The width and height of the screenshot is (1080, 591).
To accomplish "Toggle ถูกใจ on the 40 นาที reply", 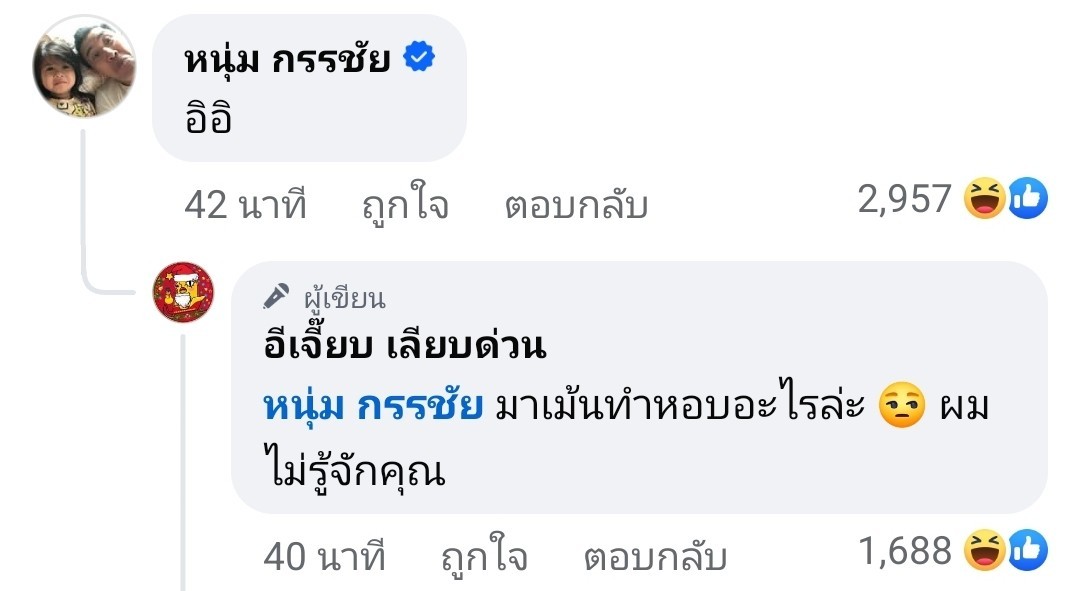I will 484,556.
